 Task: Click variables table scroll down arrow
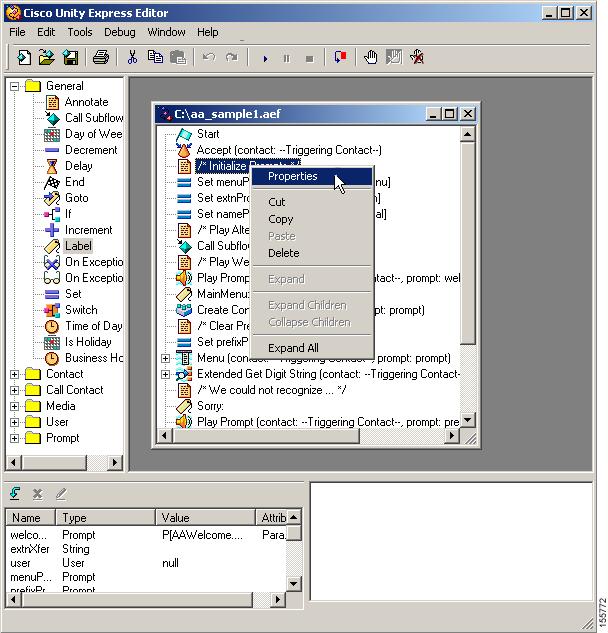pyautogui.click(x=294, y=584)
